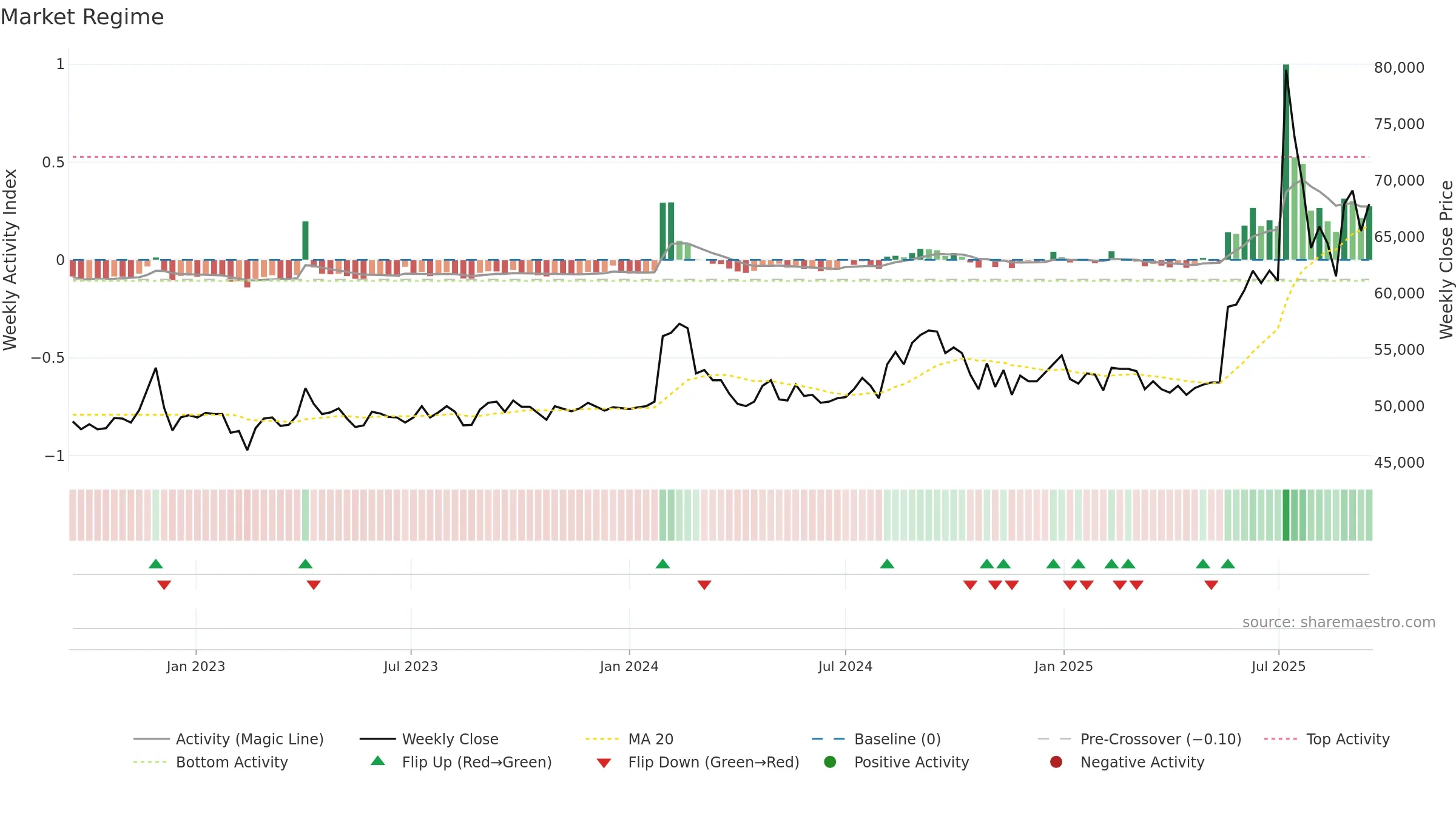Screen dimensions: 1456x819
Task: Click the red flip-down triangle between Jan 2023 and Jul 2023
Action: point(314,585)
